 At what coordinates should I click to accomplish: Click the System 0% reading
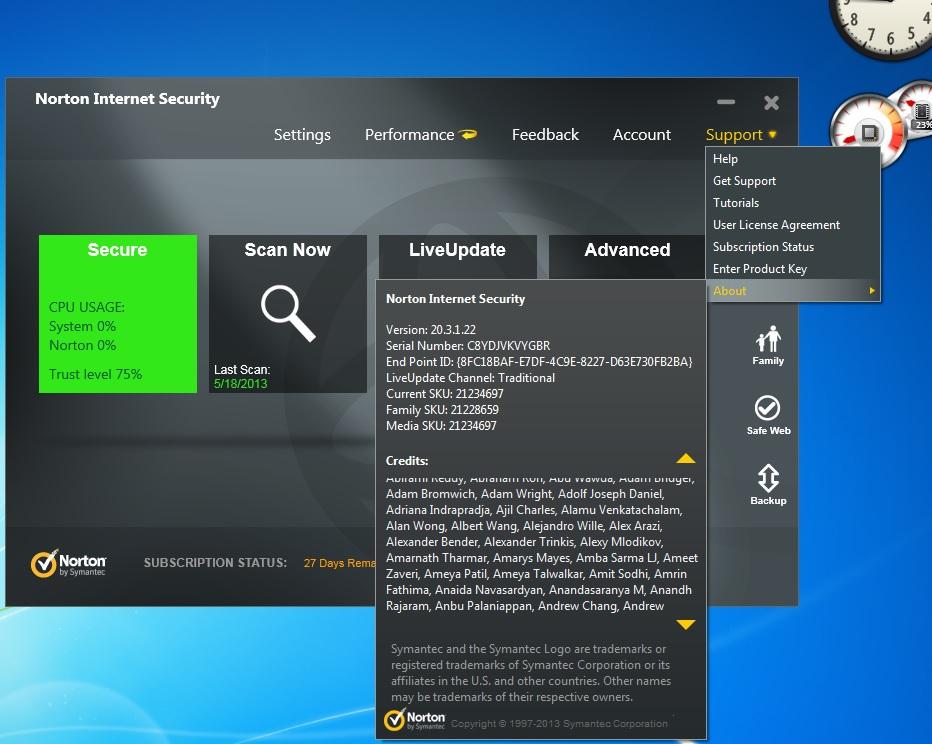point(82,326)
